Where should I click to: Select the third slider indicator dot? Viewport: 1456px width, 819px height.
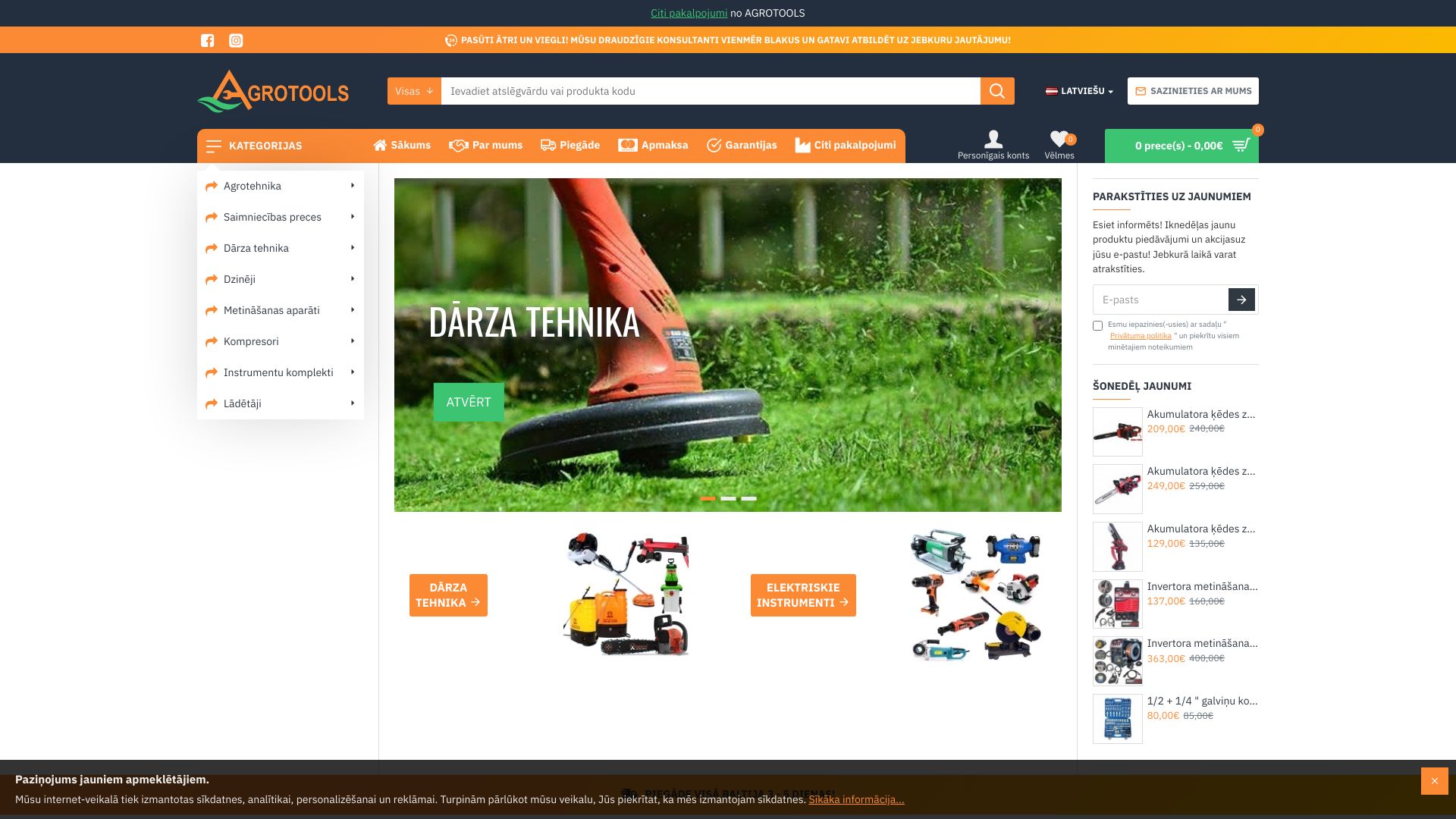pos(748,499)
